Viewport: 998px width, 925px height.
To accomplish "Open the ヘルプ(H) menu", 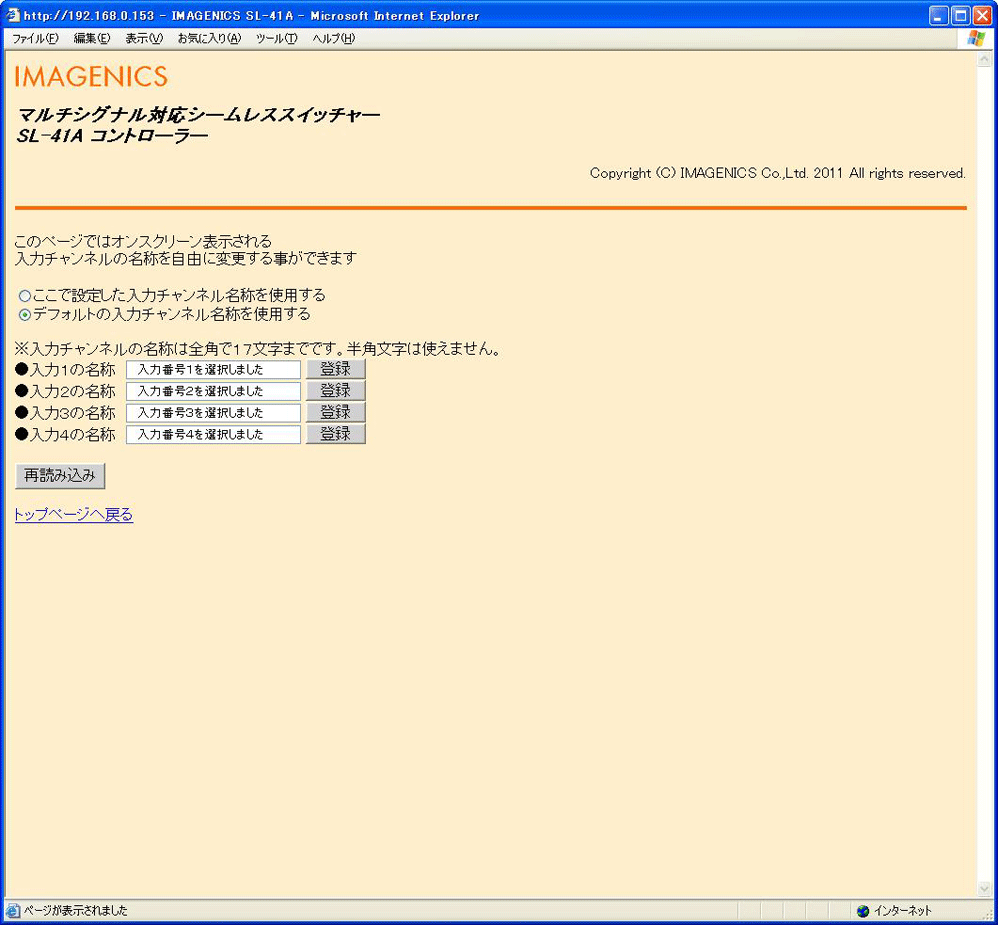I will 334,39.
